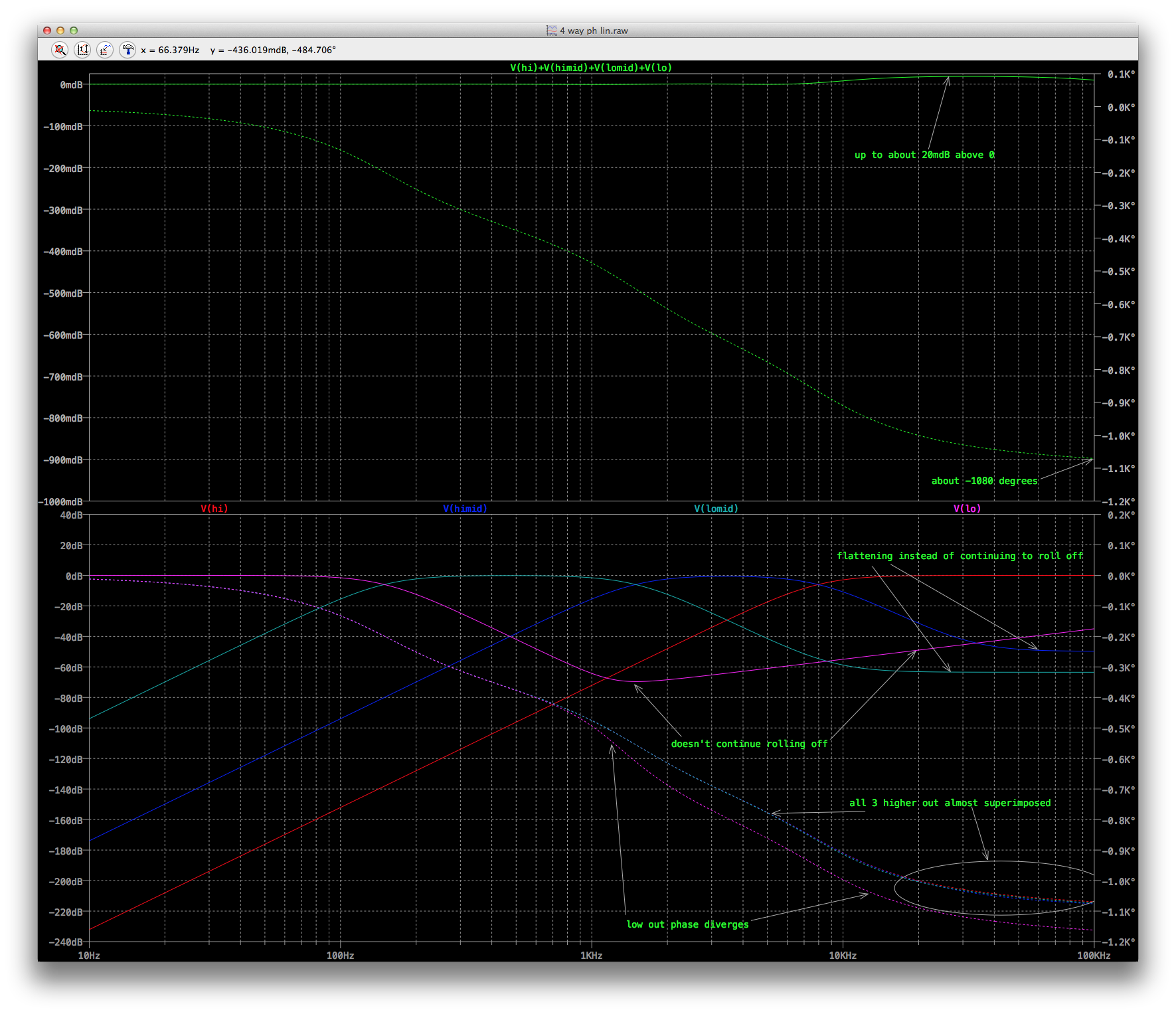
Task: Select the cyan V(lomid) trace label
Action: [716, 509]
